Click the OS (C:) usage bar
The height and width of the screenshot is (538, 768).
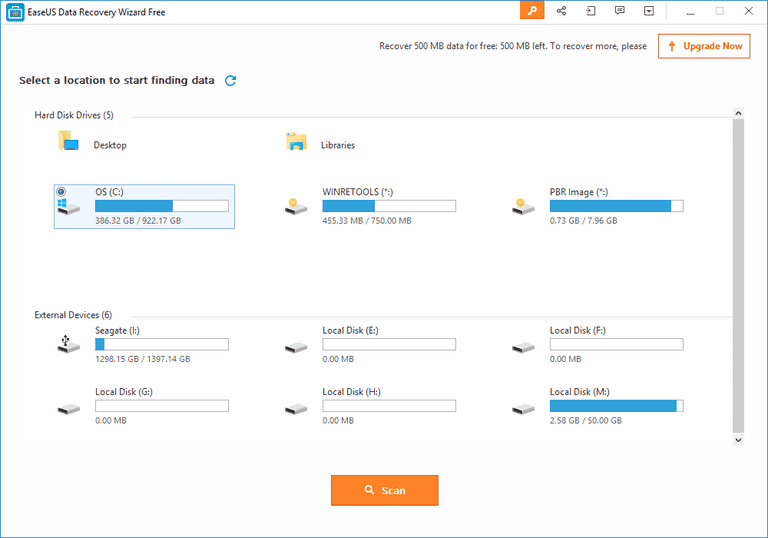click(162, 206)
